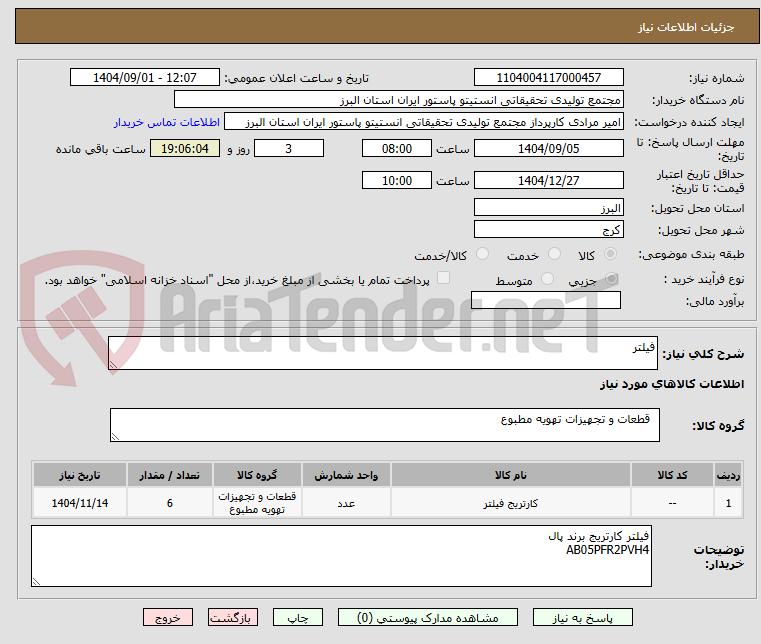The width and height of the screenshot is (761, 644).
Task: Click the delivery city field کرج
Action: click(548, 230)
